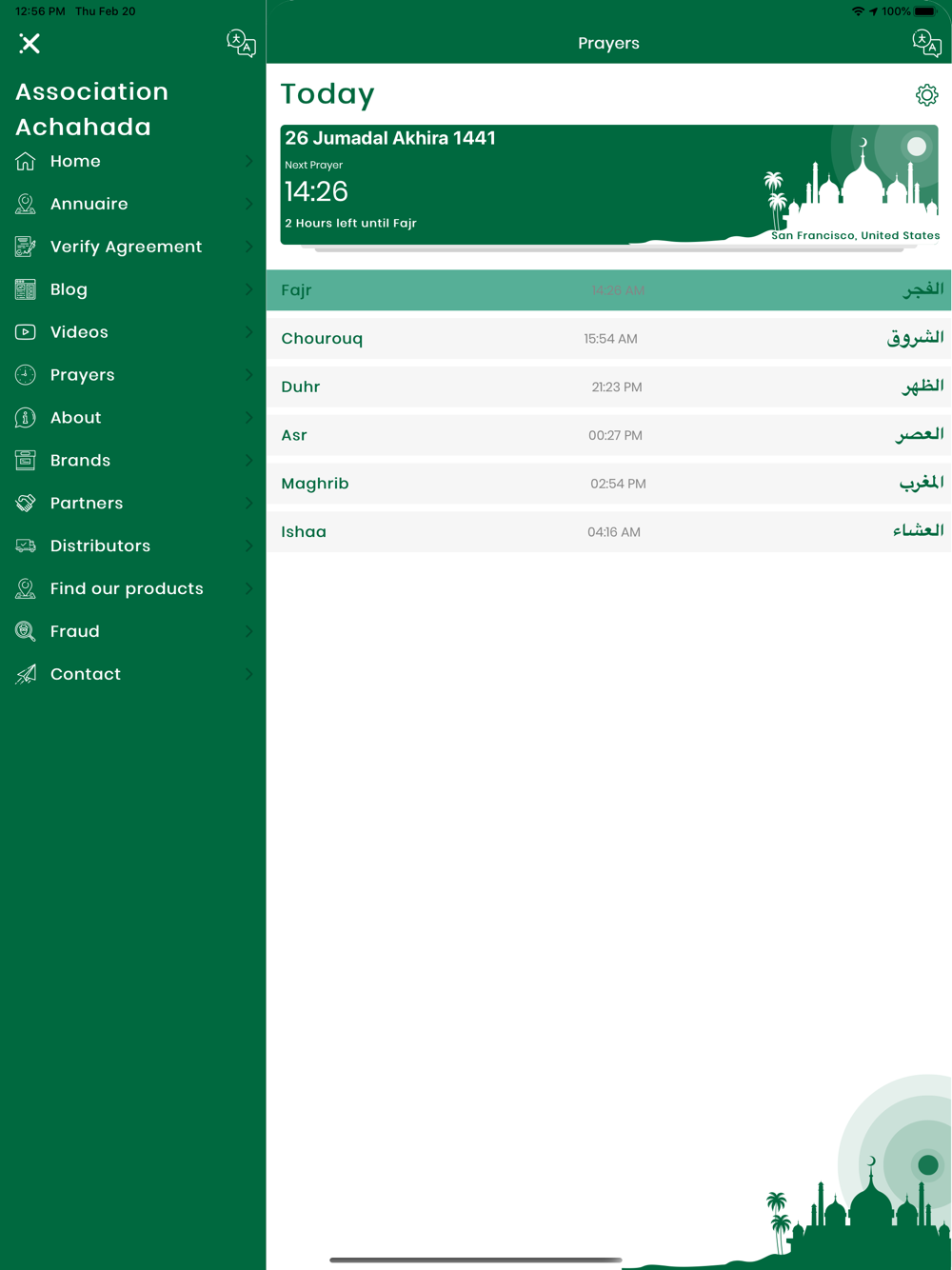Expand Blog row chevron
The image size is (952, 1270).
(249, 289)
